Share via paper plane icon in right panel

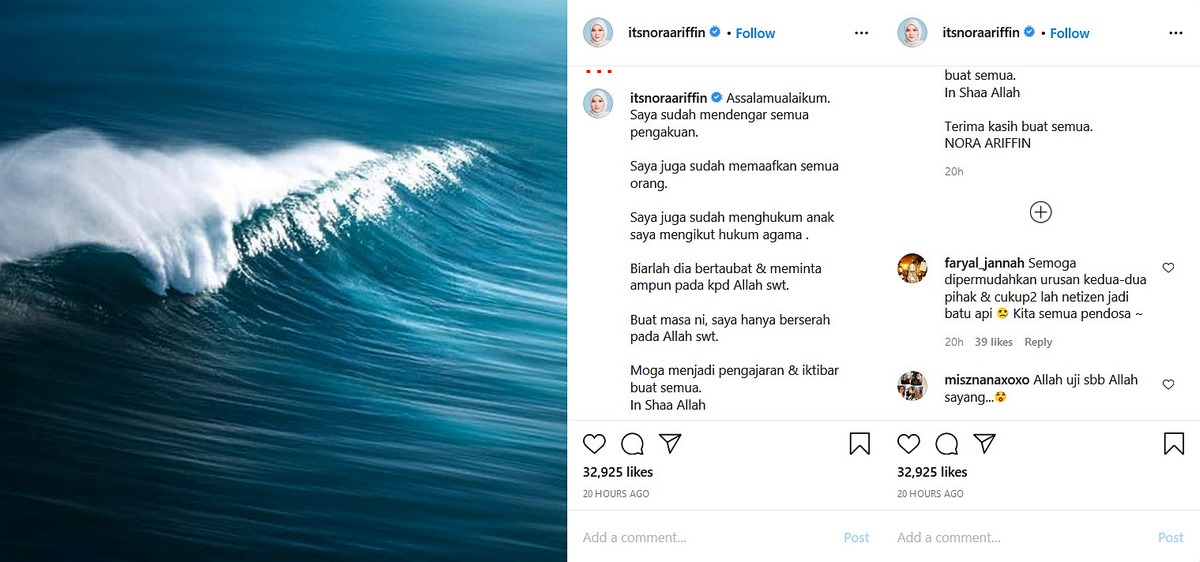click(984, 444)
